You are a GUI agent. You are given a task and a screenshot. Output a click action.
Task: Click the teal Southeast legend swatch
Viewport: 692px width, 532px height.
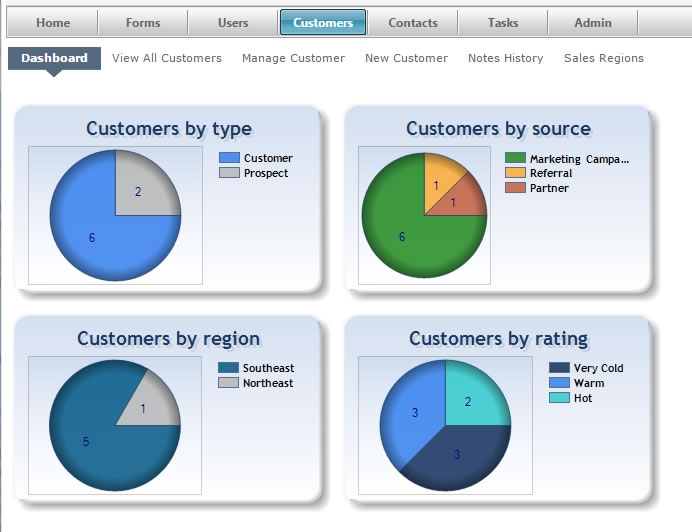[229, 368]
